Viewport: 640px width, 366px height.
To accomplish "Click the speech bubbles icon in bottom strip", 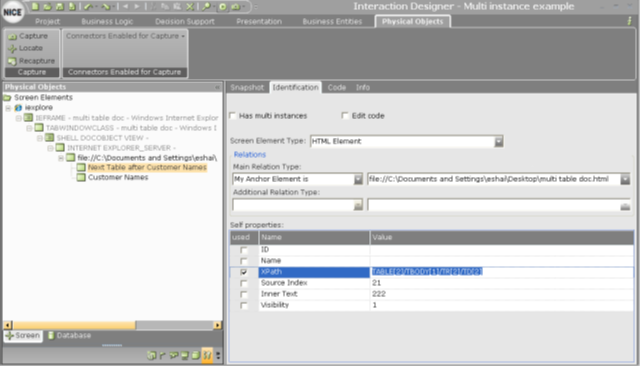I will 173,355.
